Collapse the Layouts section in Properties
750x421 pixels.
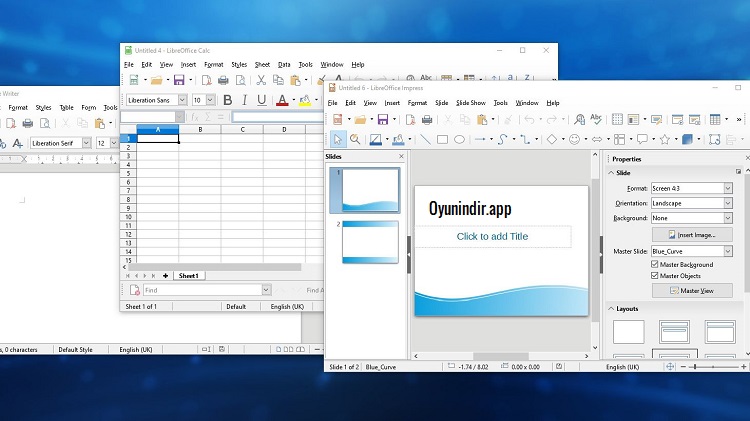[x=611, y=309]
